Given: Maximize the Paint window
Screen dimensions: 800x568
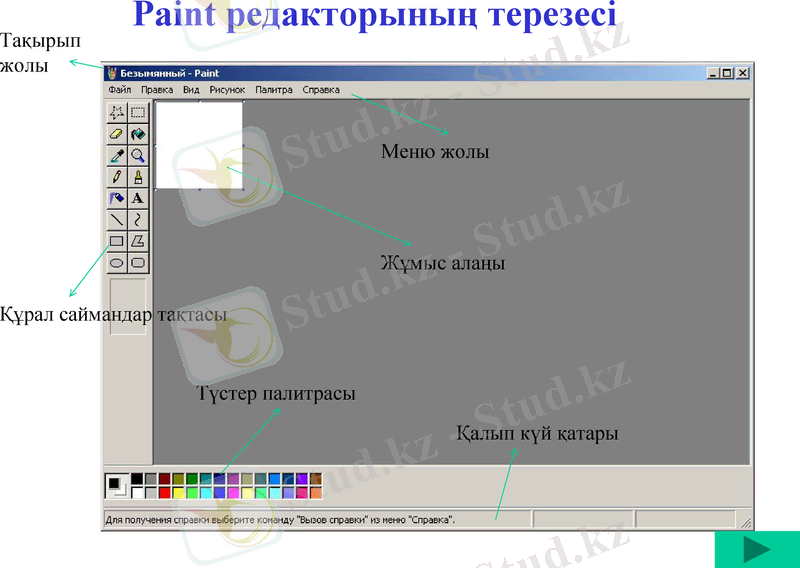Looking at the screenshot, I should click(x=727, y=73).
